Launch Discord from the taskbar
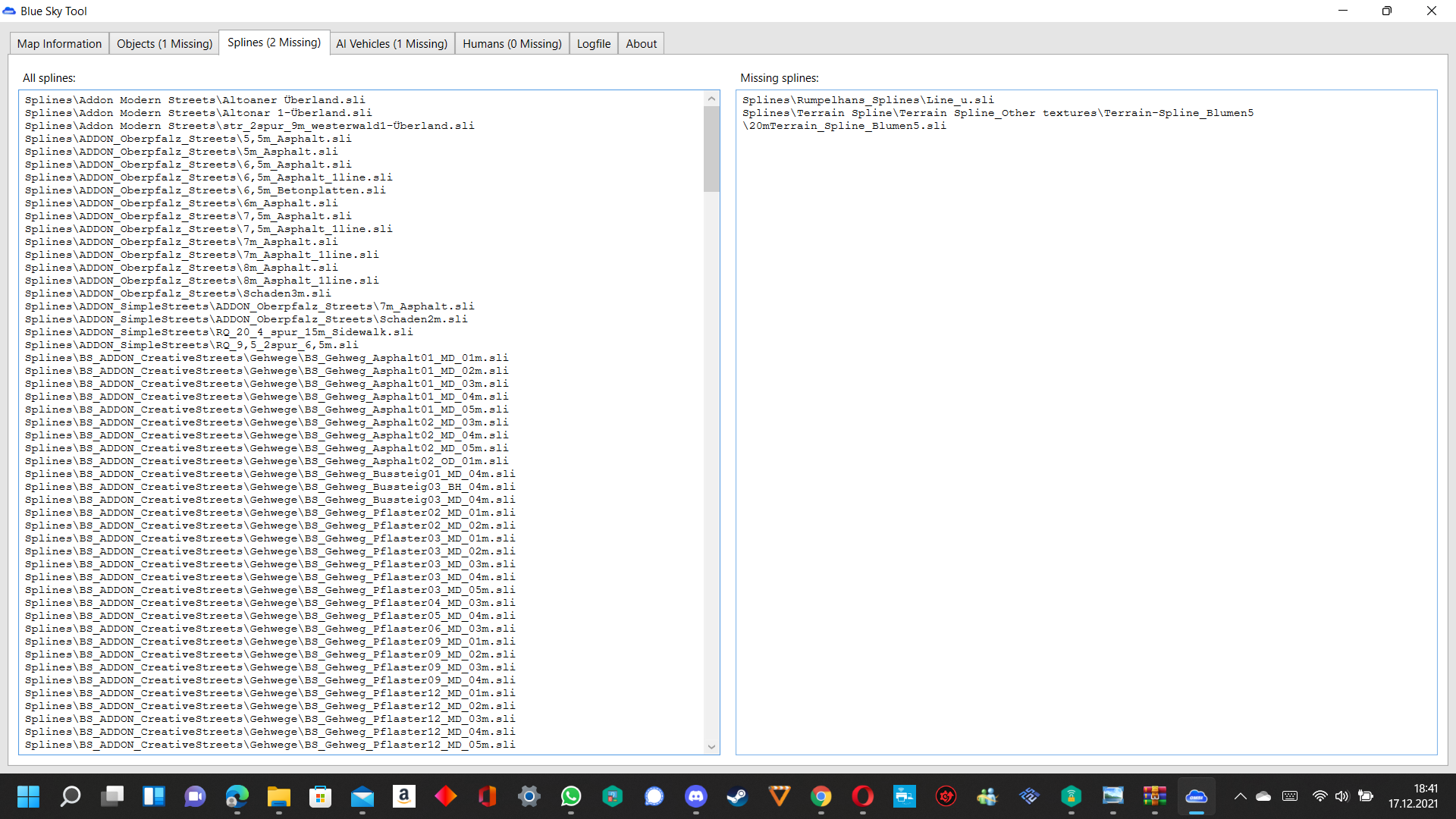Image resolution: width=1456 pixels, height=819 pixels. coord(696,796)
